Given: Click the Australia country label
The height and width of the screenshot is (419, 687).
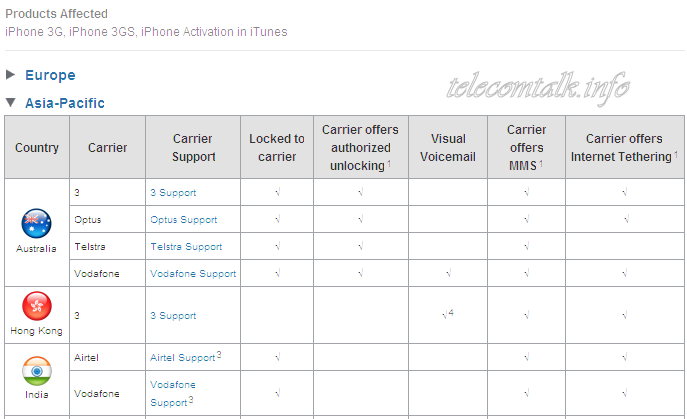Looking at the screenshot, I should coord(36,249).
